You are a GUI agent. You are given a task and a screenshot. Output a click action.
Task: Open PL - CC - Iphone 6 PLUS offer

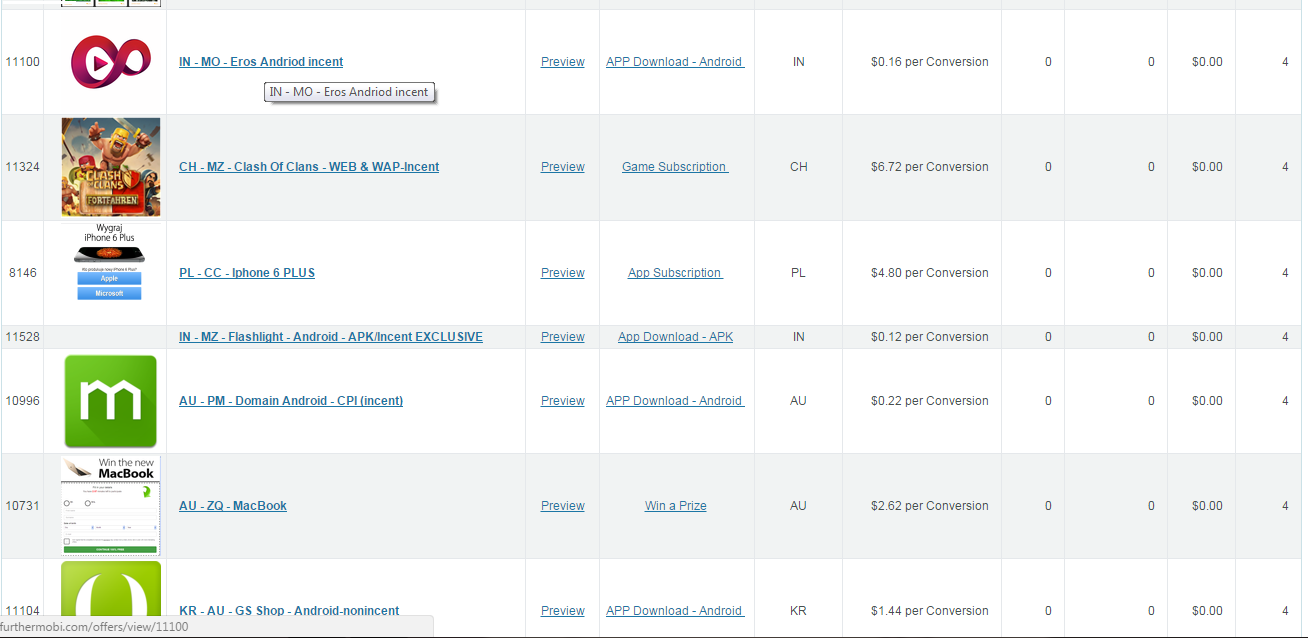(x=246, y=273)
